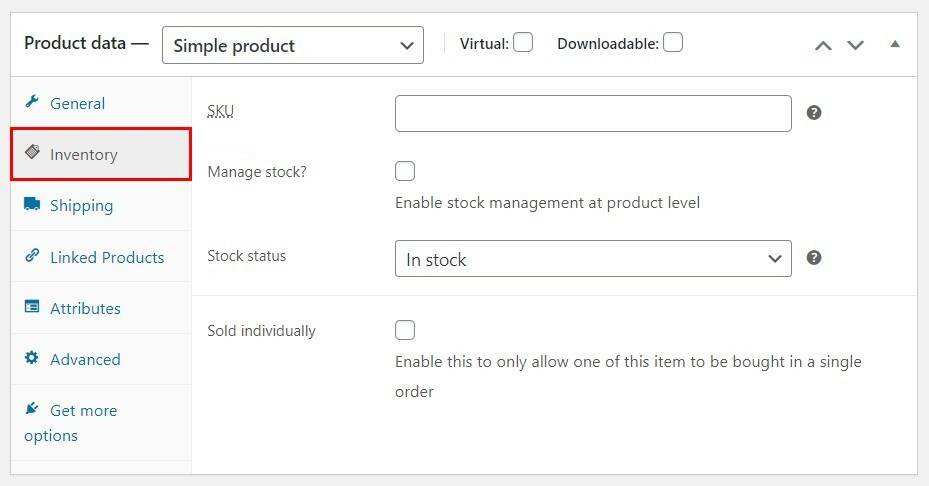
Task: Click the Linked Products chain icon
Action: click(32, 256)
